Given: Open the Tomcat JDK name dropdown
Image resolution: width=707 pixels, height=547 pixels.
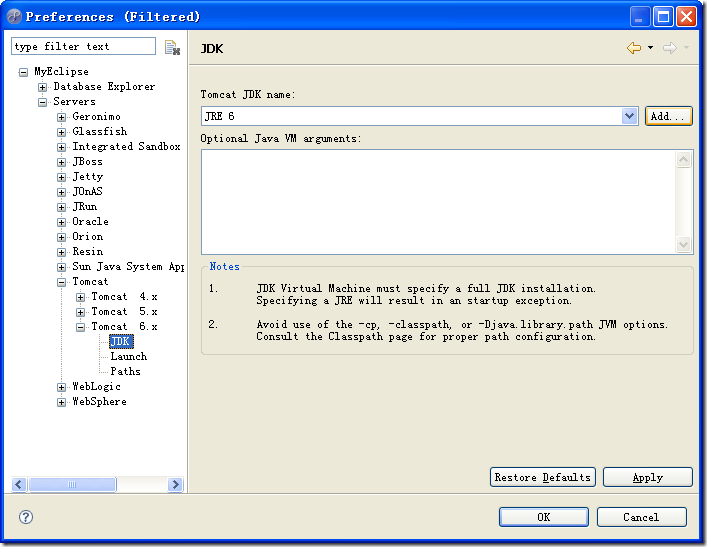Looking at the screenshot, I should (629, 116).
